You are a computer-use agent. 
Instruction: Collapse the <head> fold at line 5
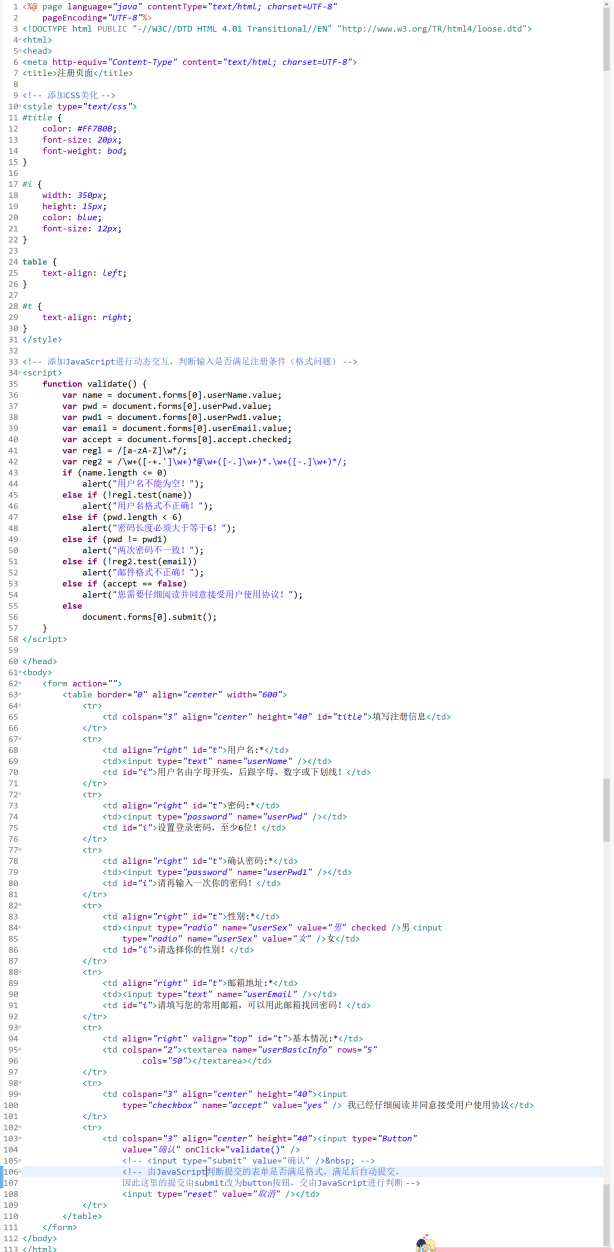[x=20, y=51]
